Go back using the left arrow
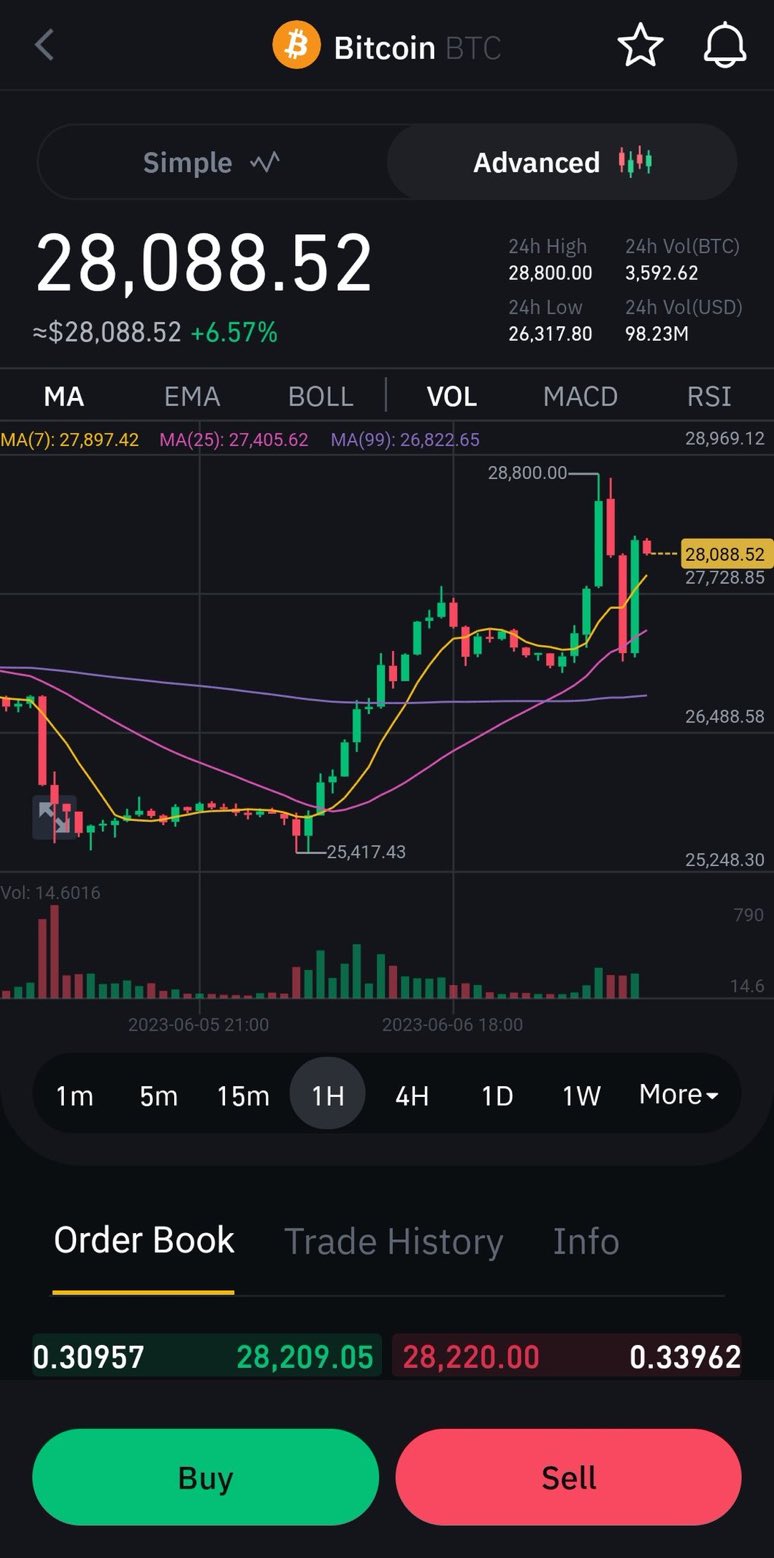Screen dimensions: 774x1558 (44, 45)
